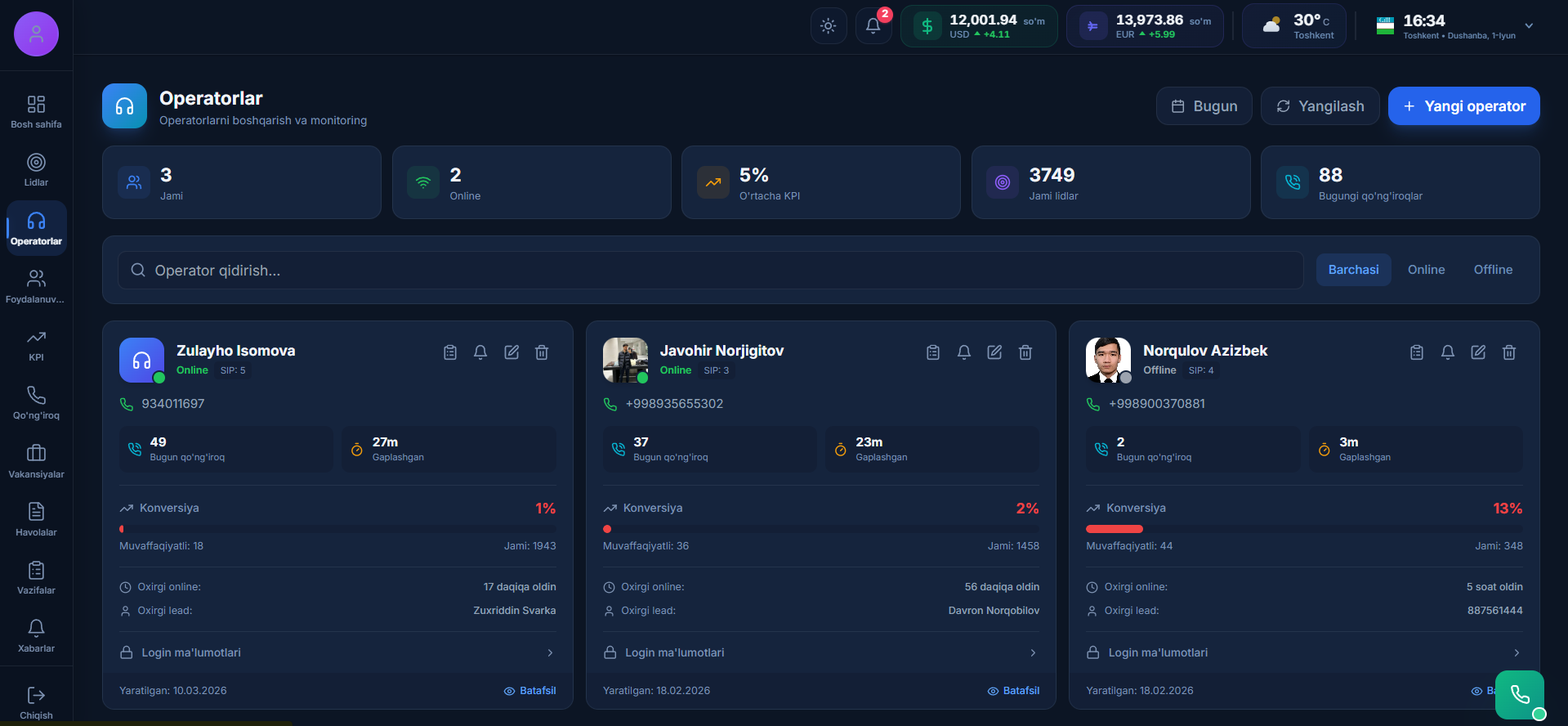Edit Javohir Norjigitov operator card
1568x726 pixels.
994,352
